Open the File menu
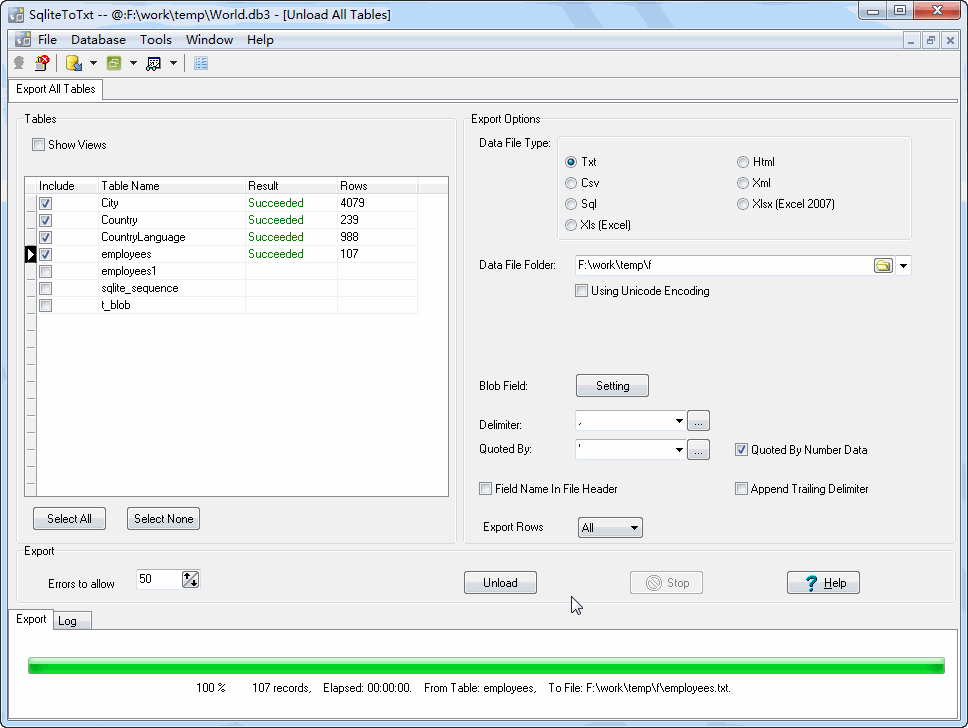The image size is (968, 728). click(48, 40)
